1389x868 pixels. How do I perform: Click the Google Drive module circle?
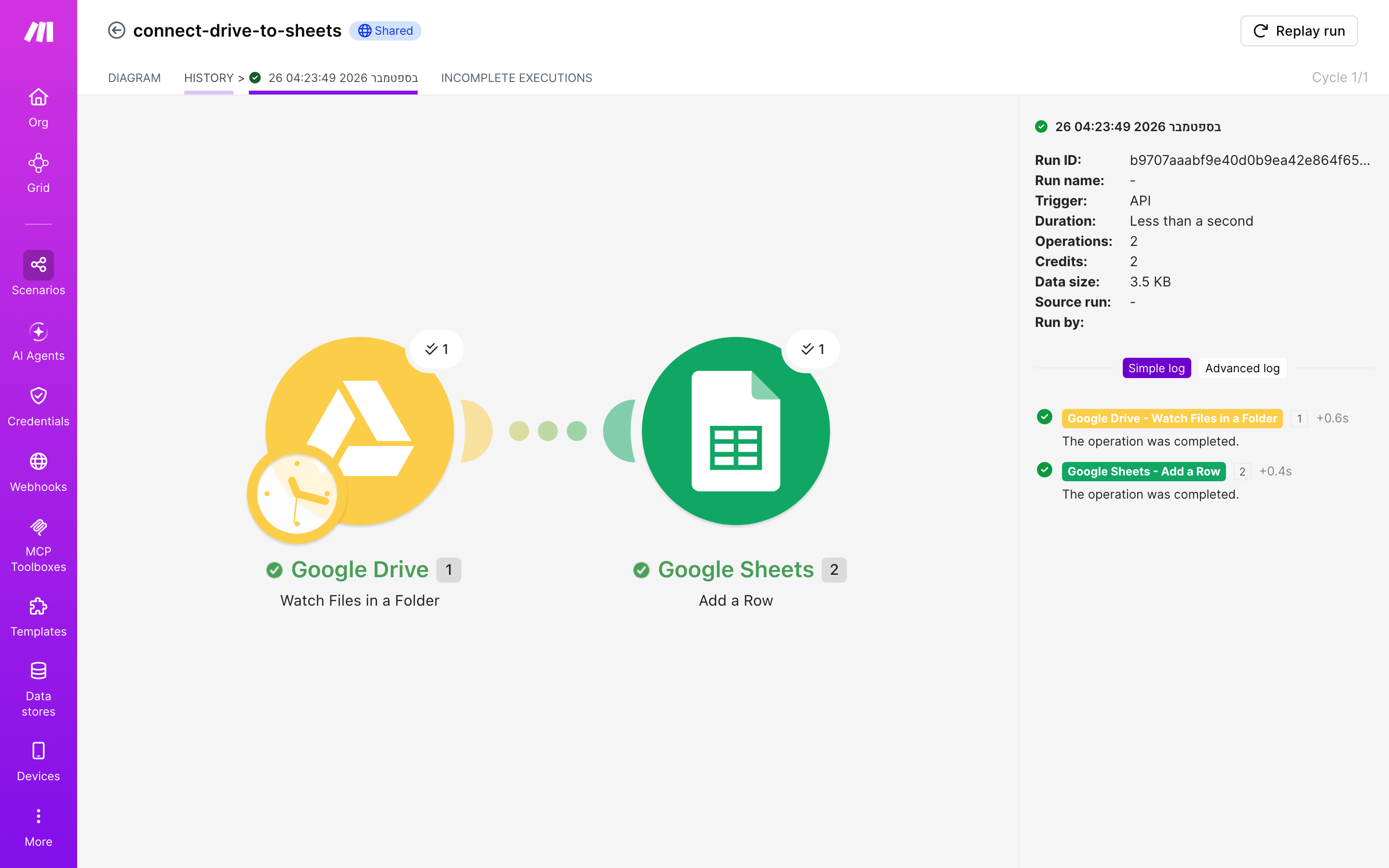360,431
